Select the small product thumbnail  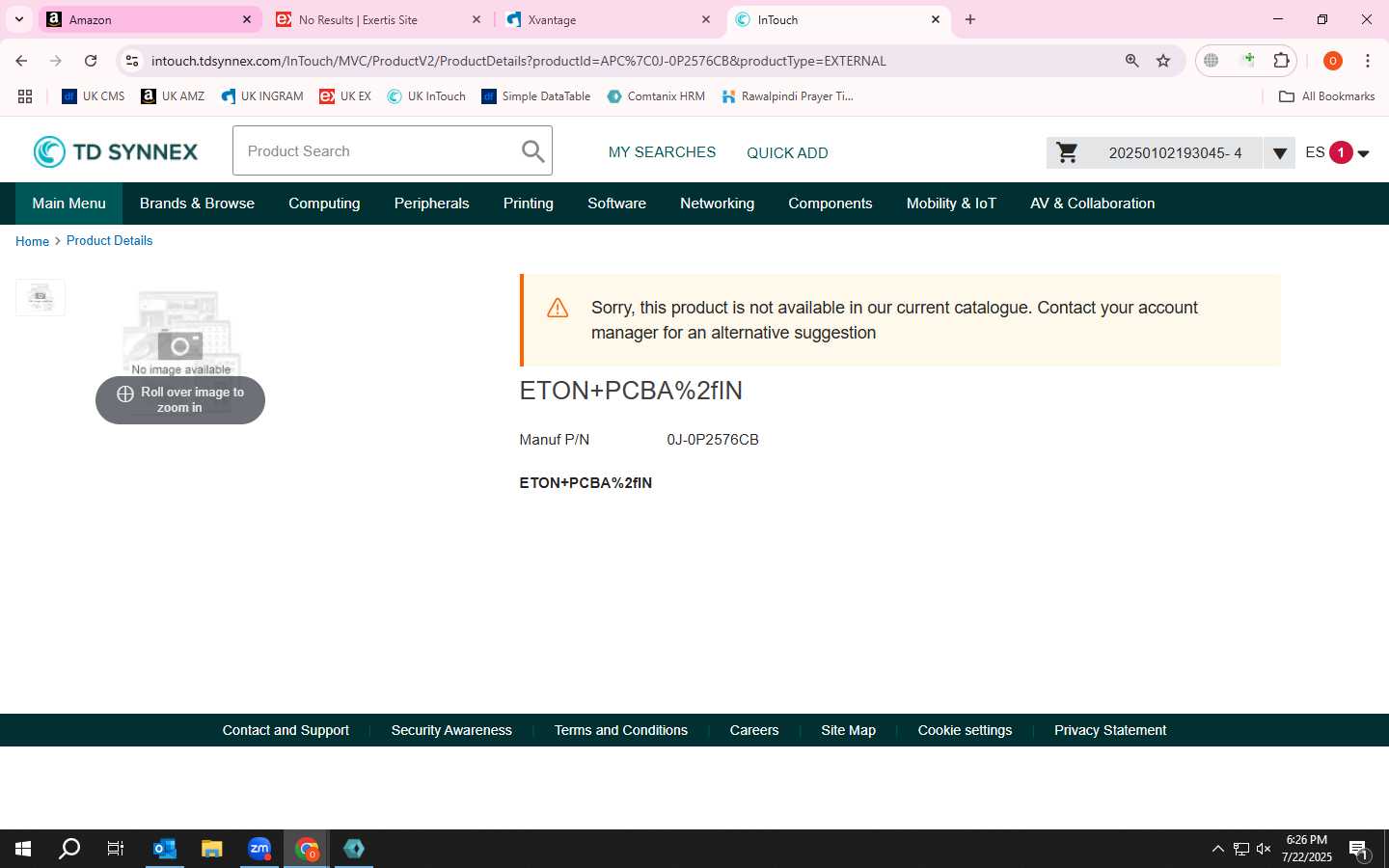[x=41, y=297]
